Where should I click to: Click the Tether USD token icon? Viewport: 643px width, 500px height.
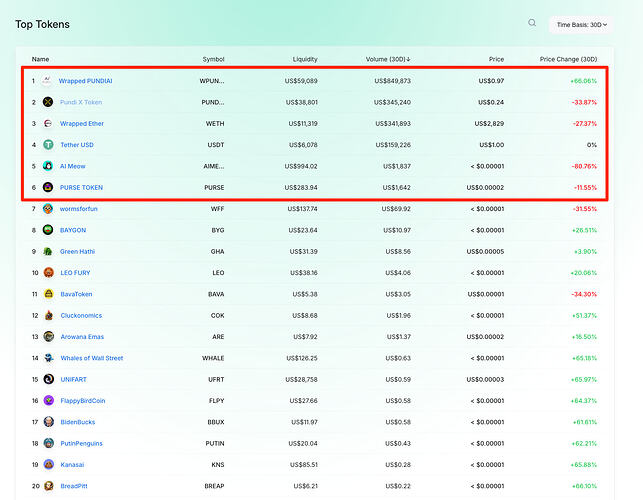pyautogui.click(x=47, y=145)
